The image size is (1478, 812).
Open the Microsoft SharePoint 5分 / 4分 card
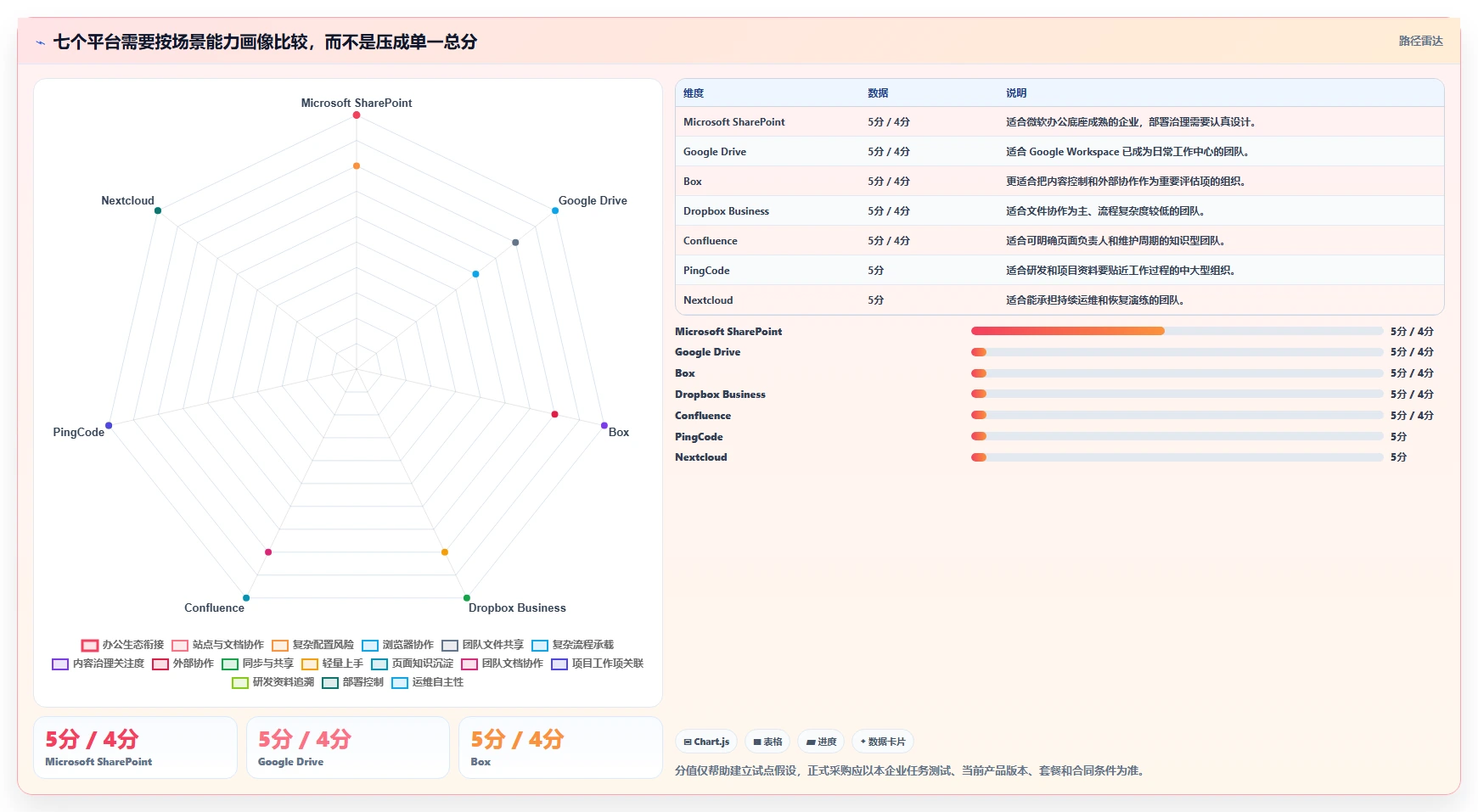click(x=135, y=748)
